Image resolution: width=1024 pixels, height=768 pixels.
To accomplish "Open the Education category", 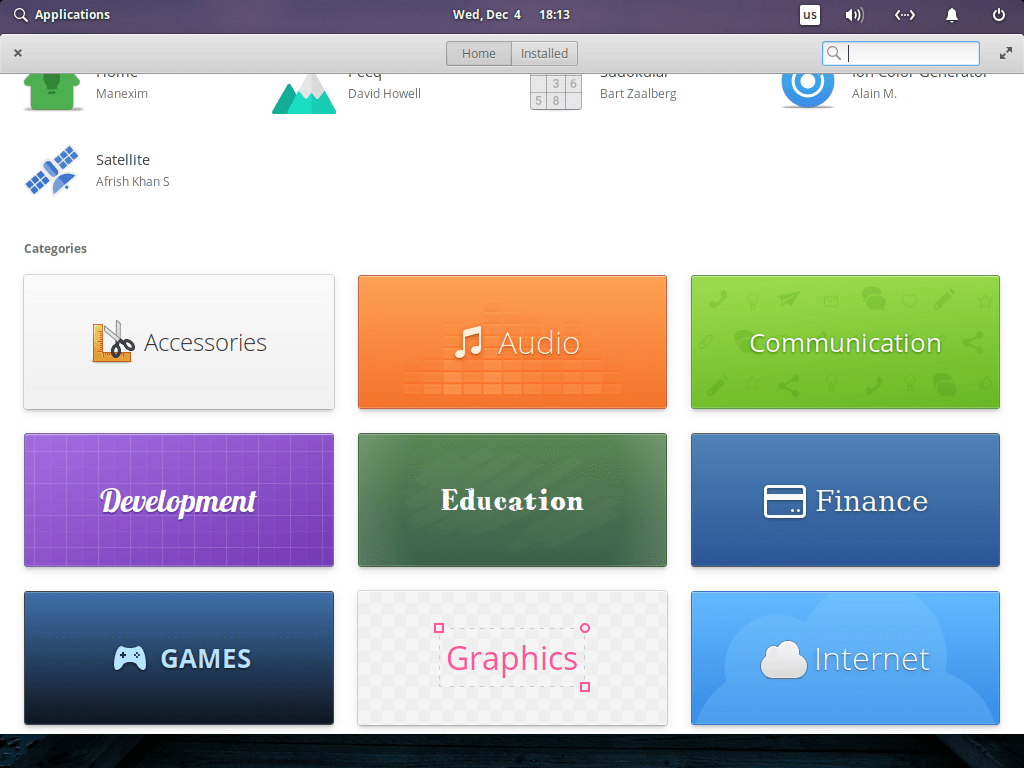I will pos(512,500).
